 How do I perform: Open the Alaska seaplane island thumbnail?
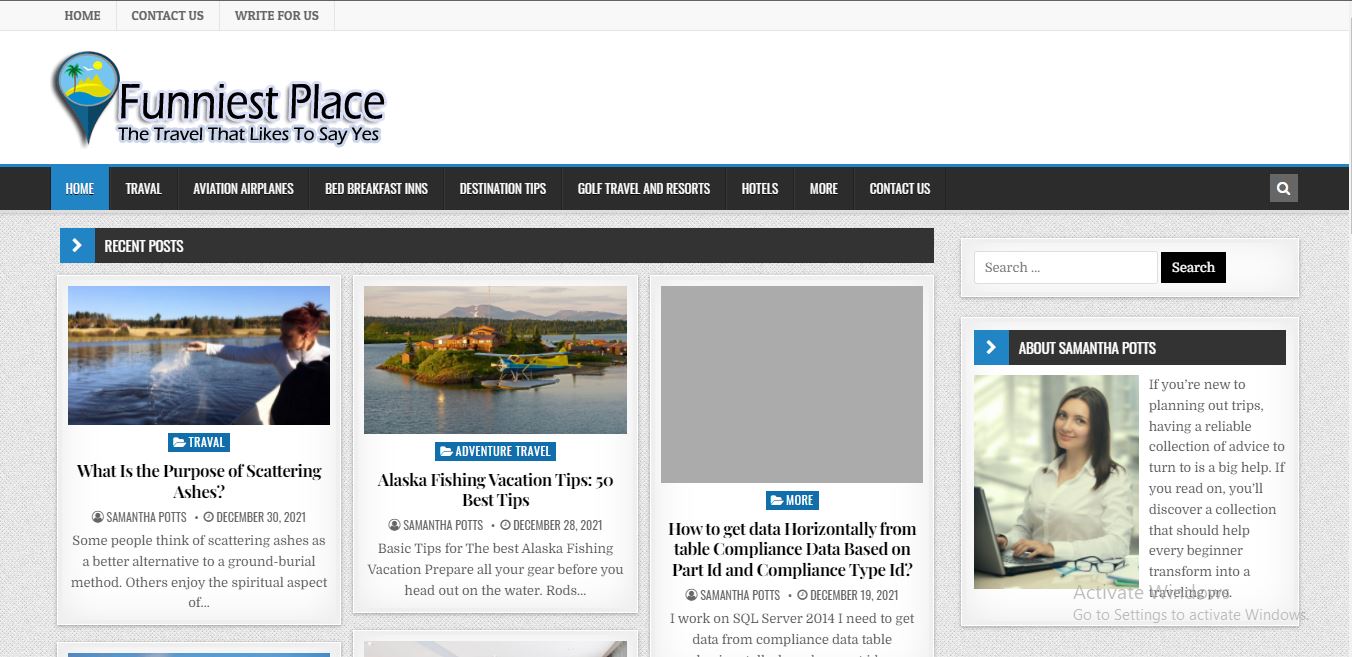click(x=495, y=360)
